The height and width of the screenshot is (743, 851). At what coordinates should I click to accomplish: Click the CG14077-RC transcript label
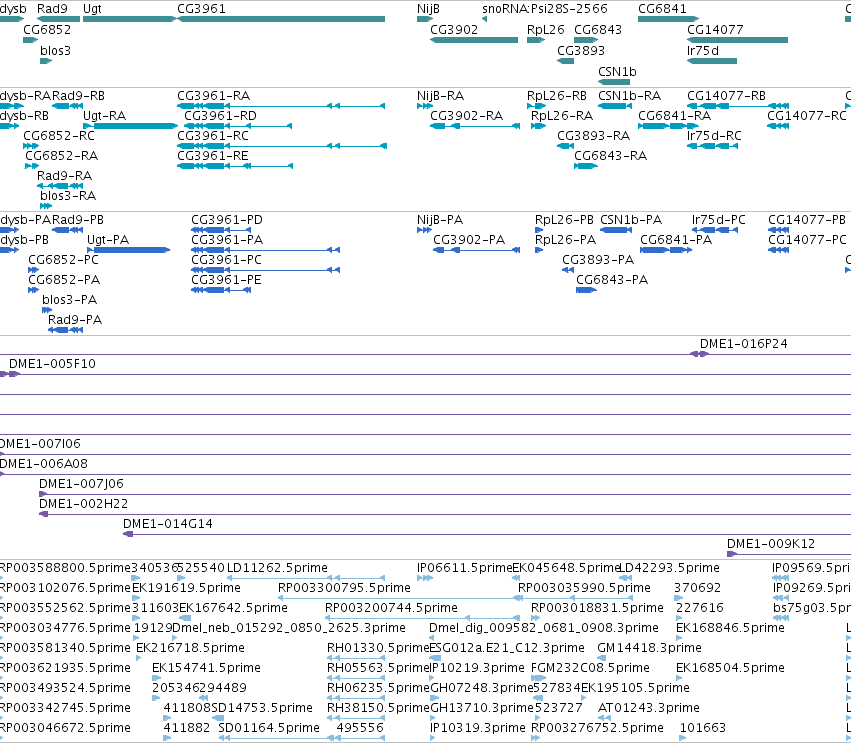[x=806, y=116]
